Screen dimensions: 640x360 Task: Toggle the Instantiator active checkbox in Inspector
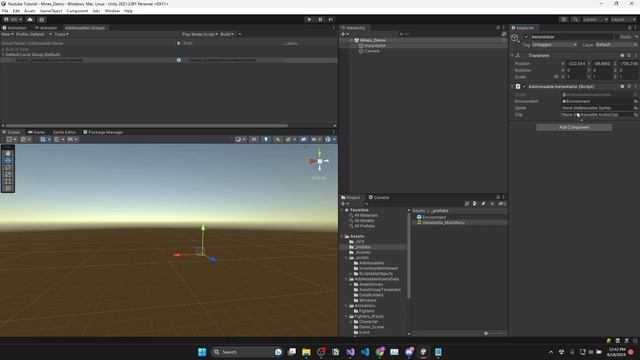pyautogui.click(x=526, y=37)
